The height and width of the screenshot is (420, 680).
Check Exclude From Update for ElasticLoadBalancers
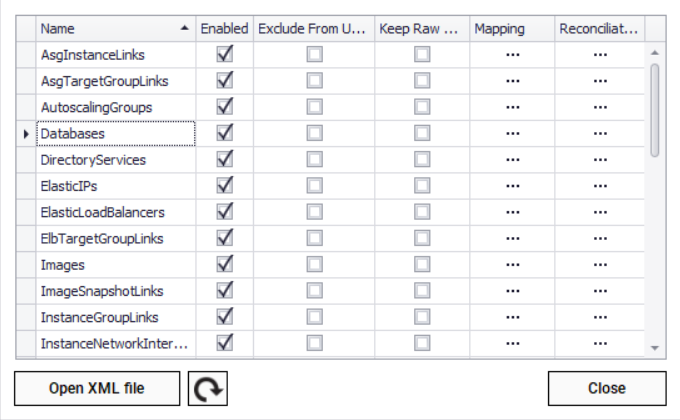click(315, 212)
